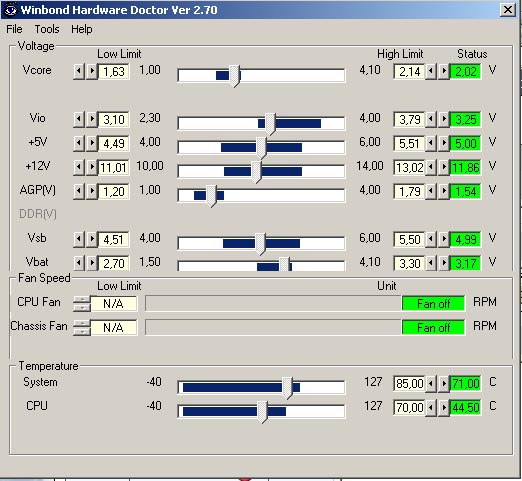Increase the +12V low limit with the right arrow
Viewport: 522px width, 481px height.
(92, 167)
